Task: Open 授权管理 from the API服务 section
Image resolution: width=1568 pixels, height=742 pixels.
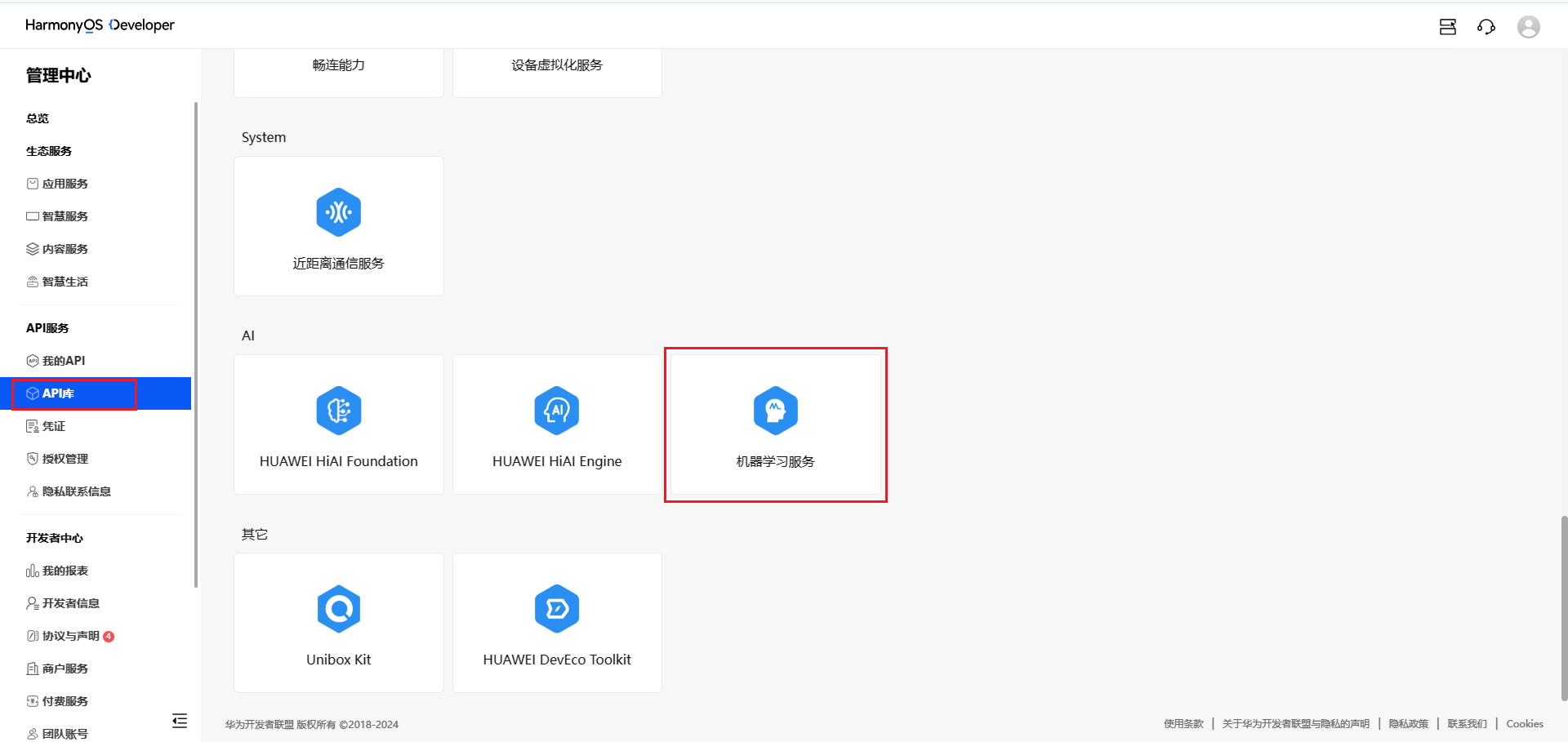Action: click(65, 458)
